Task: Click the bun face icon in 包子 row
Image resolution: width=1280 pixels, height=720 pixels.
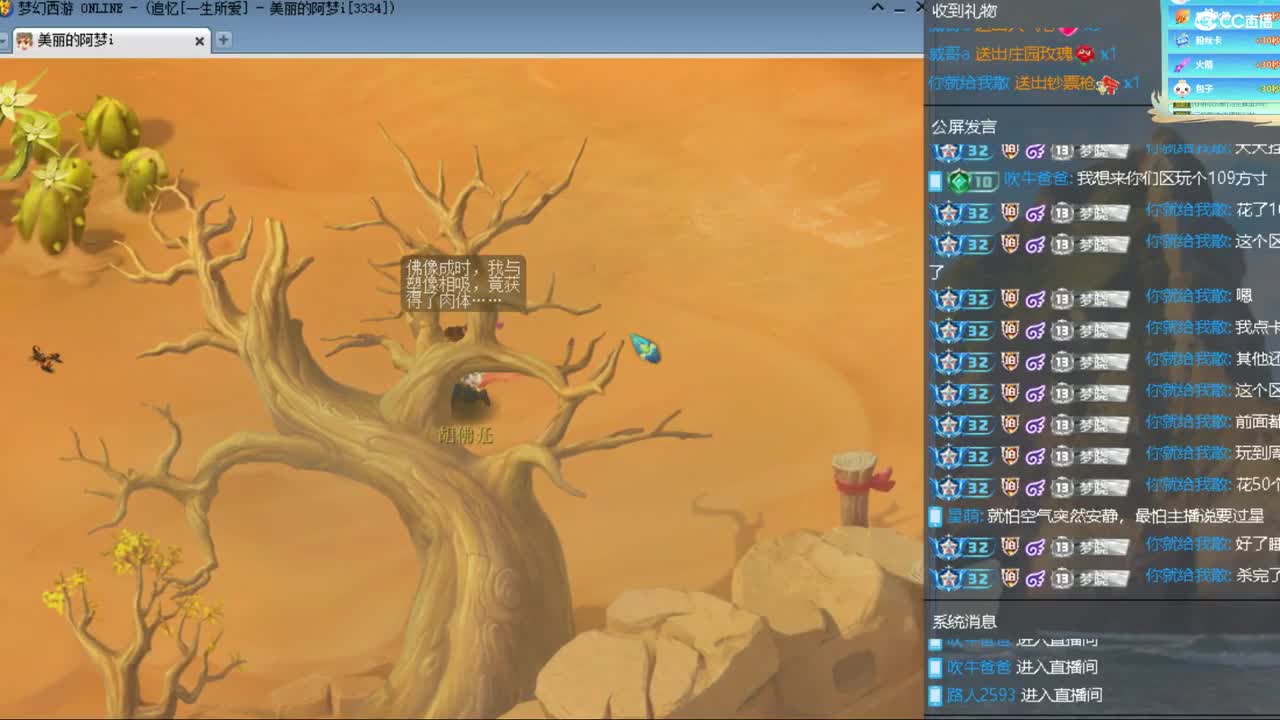Action: (1183, 89)
